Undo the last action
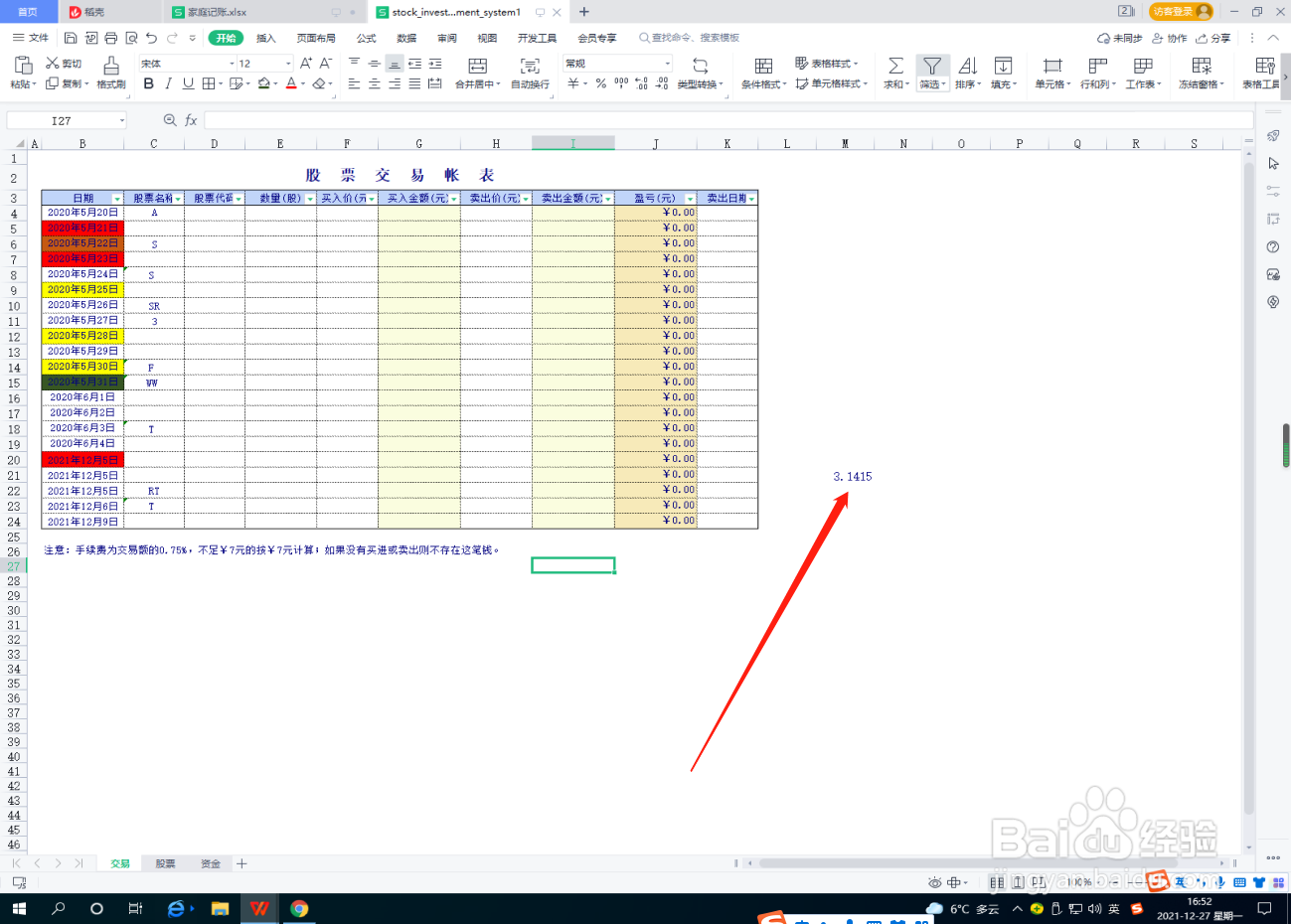 click(151, 38)
